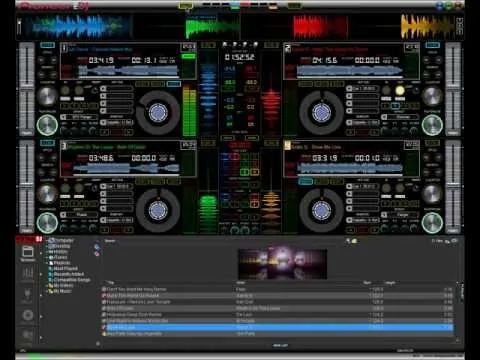Set loop out point on deck 1
480x360 pixels.
click(79, 90)
